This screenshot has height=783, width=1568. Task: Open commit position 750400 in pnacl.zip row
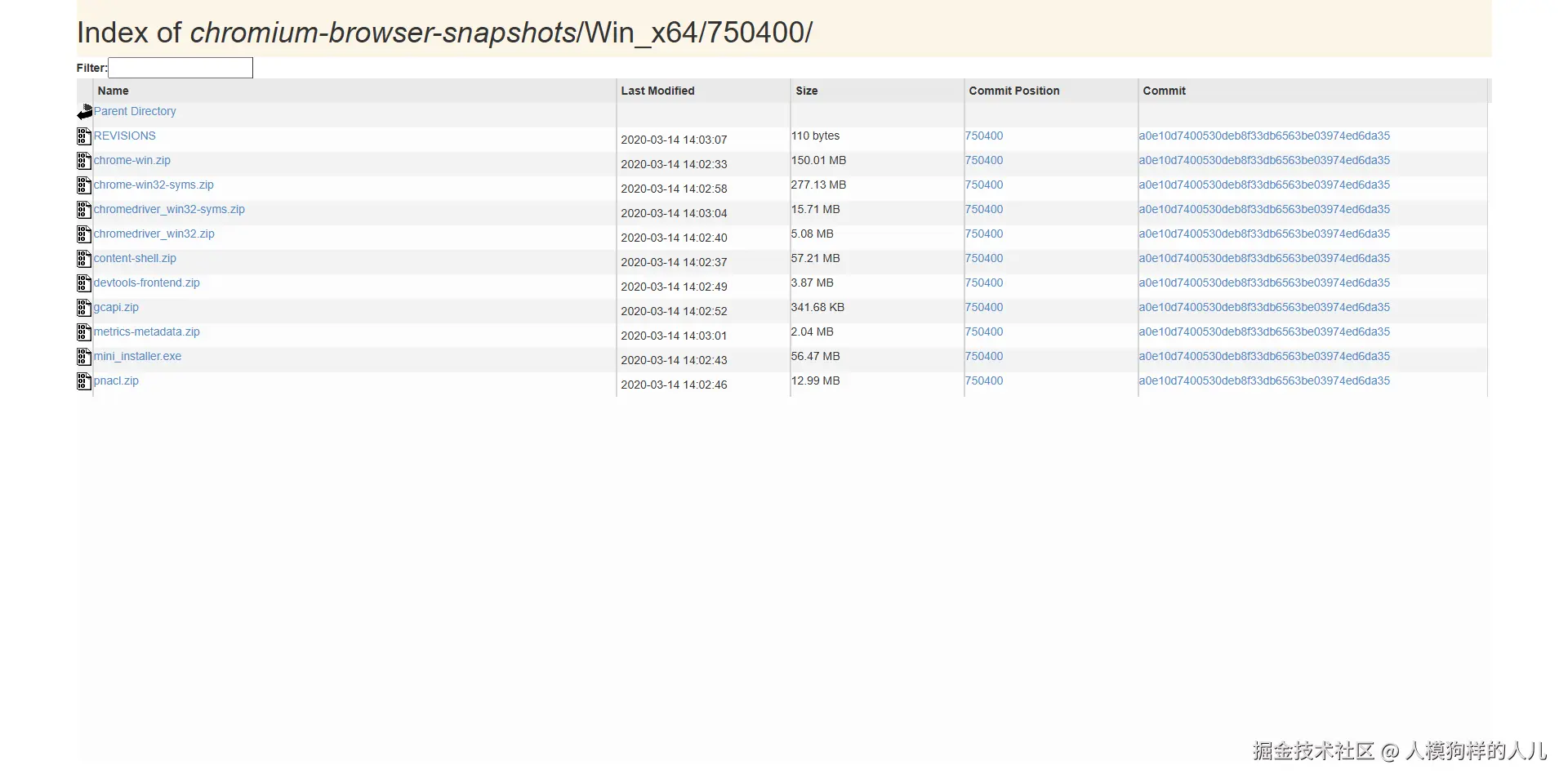[984, 380]
